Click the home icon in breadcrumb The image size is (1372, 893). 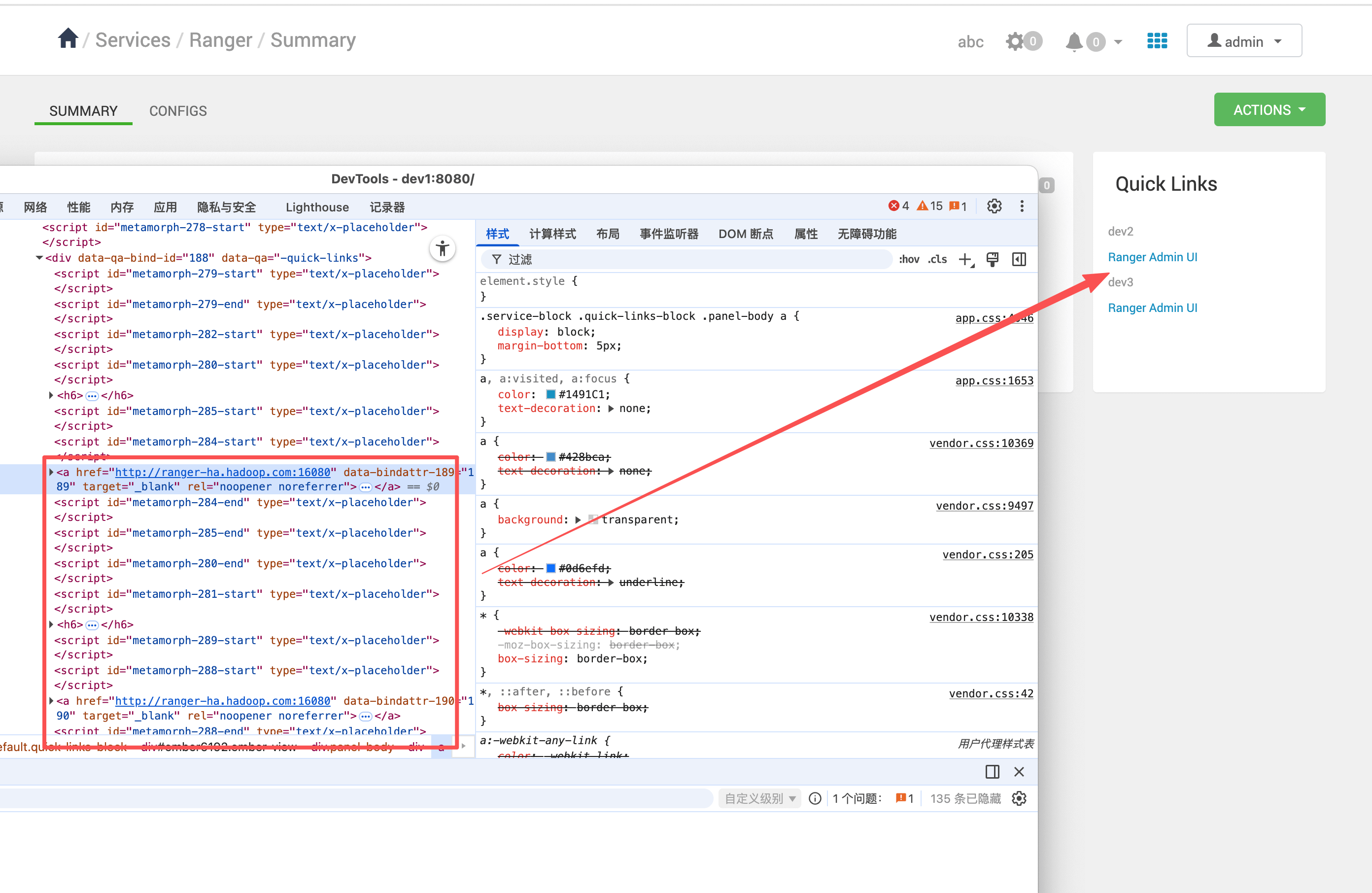pyautogui.click(x=68, y=39)
